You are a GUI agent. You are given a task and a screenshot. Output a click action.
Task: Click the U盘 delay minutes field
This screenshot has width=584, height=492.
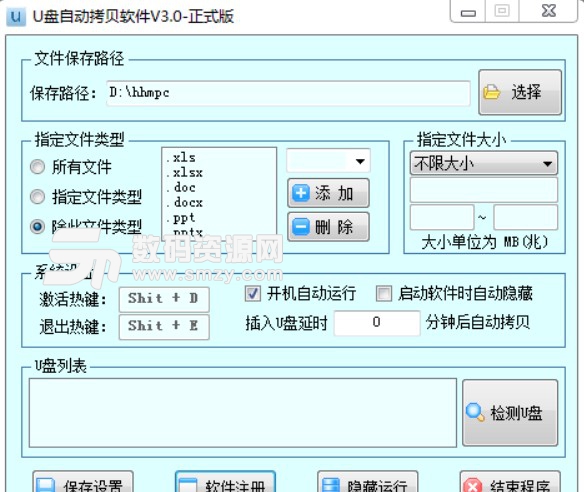tap(377, 323)
